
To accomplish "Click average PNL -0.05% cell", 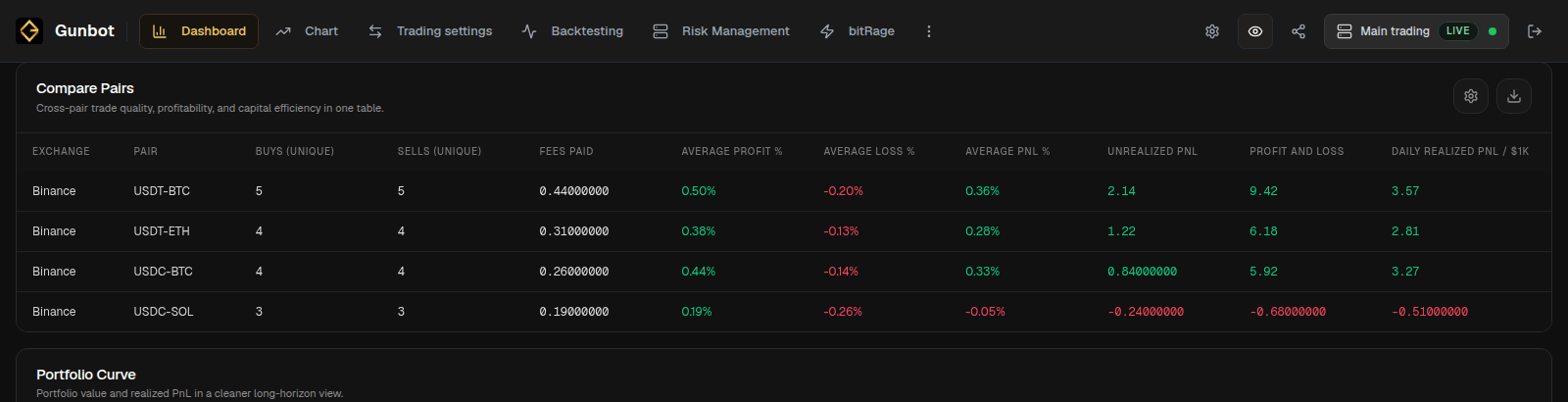I will click(985, 312).
